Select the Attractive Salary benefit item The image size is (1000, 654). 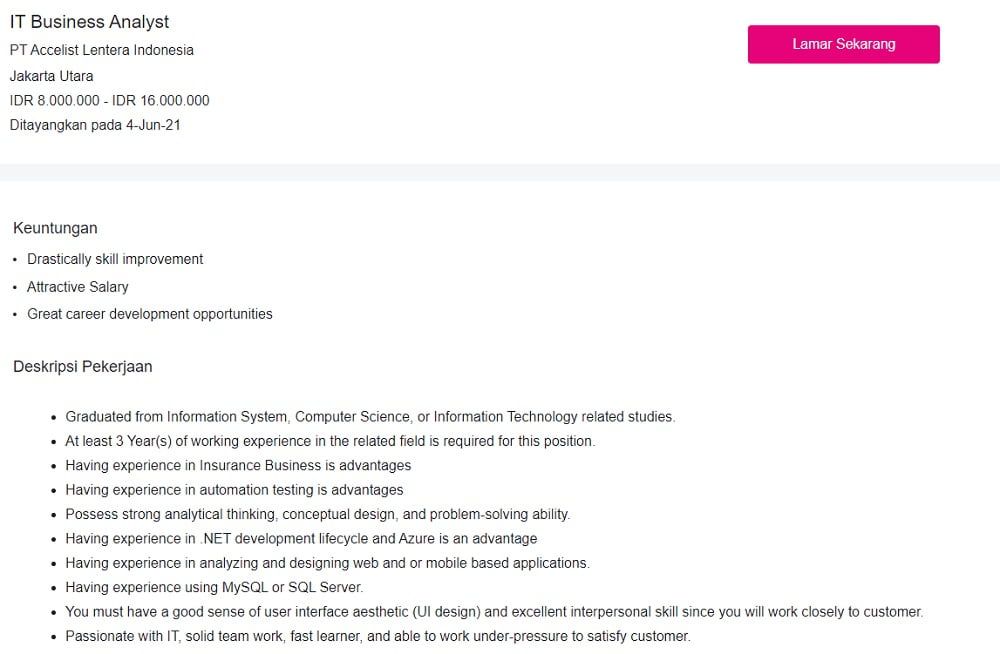click(x=78, y=287)
